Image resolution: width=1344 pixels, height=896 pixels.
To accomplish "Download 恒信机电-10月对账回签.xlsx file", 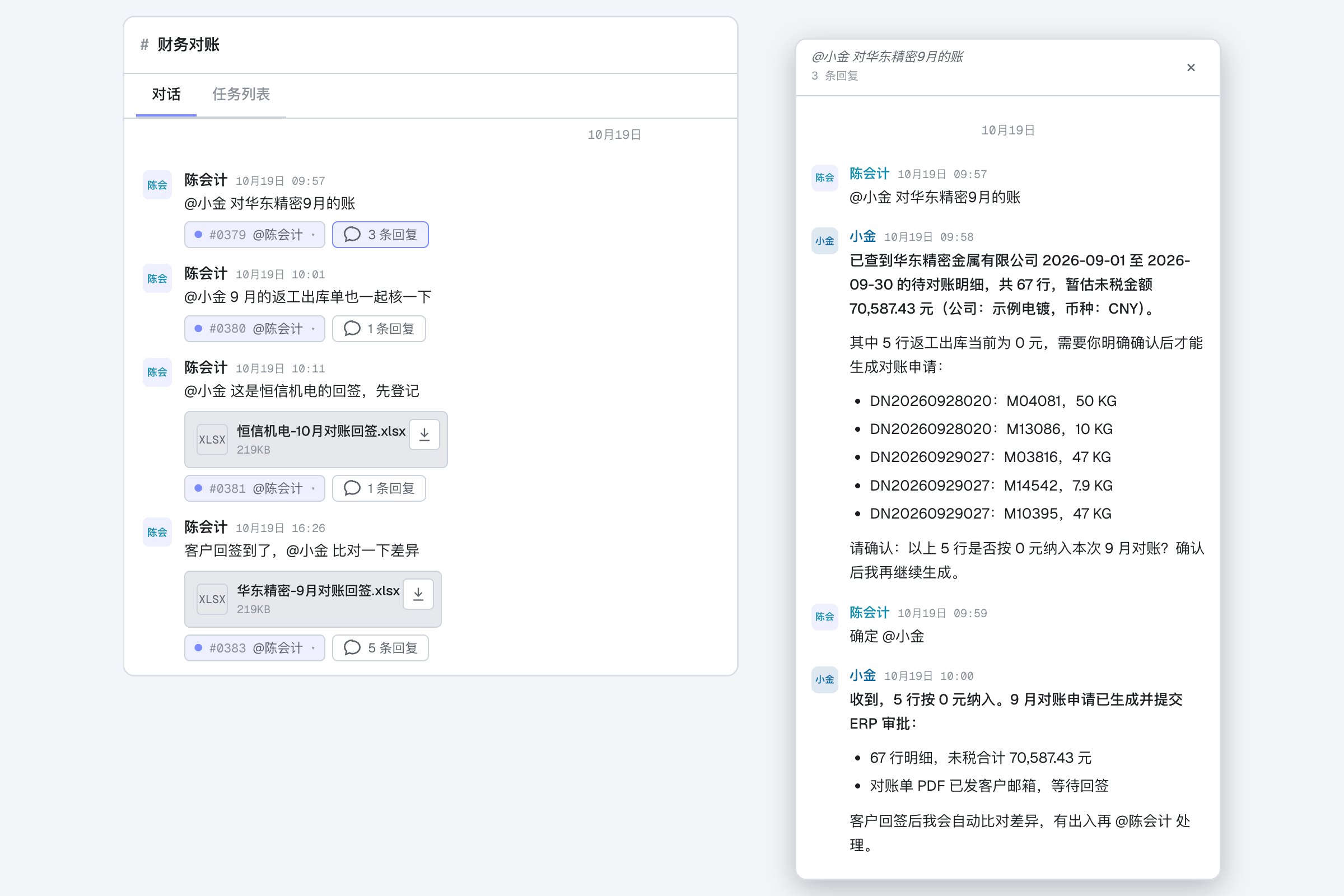I will 424,435.
